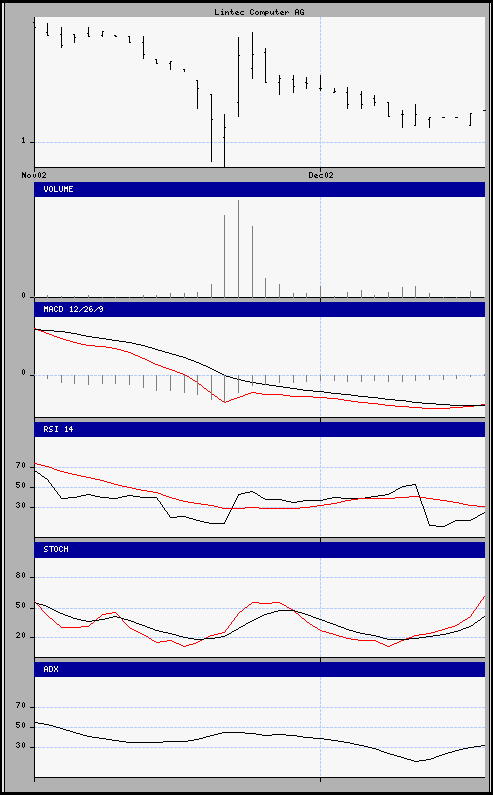
Task: Select the ADX panel header
Action: 260,669
